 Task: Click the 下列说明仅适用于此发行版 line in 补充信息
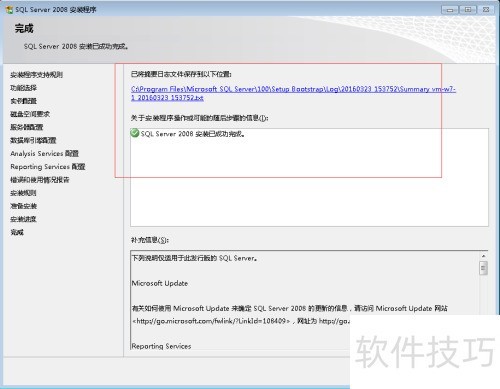coord(195,258)
